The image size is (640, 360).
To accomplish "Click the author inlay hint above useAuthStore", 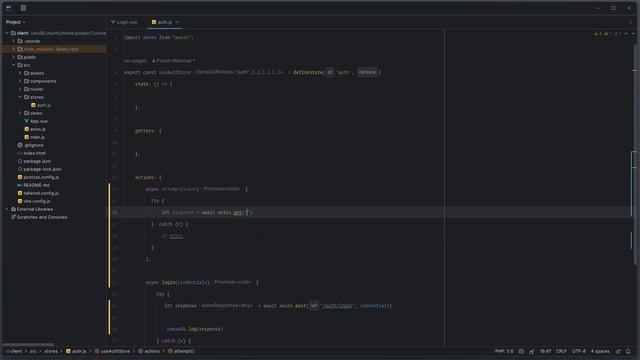I will click(x=173, y=61).
